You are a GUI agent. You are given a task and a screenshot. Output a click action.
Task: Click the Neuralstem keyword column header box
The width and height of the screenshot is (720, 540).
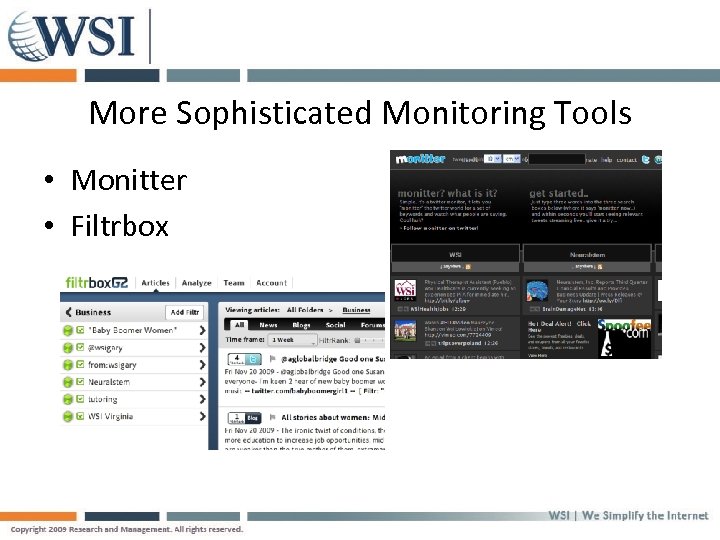tap(587, 253)
